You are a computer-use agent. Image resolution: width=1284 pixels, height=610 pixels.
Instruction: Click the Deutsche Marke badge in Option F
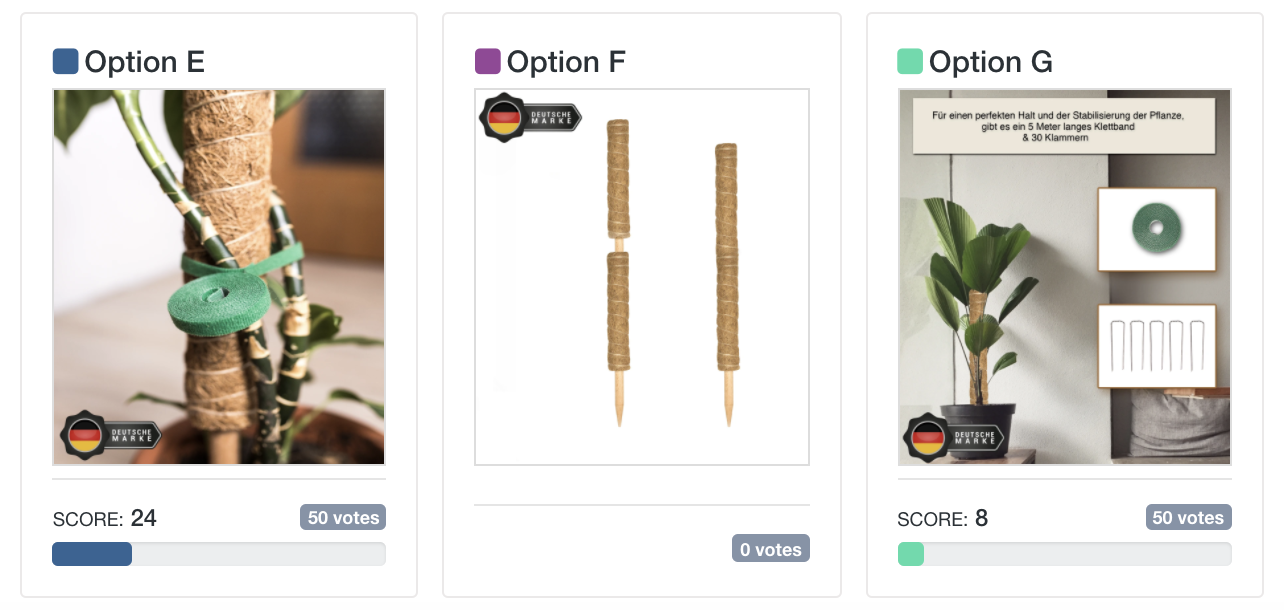tap(531, 119)
